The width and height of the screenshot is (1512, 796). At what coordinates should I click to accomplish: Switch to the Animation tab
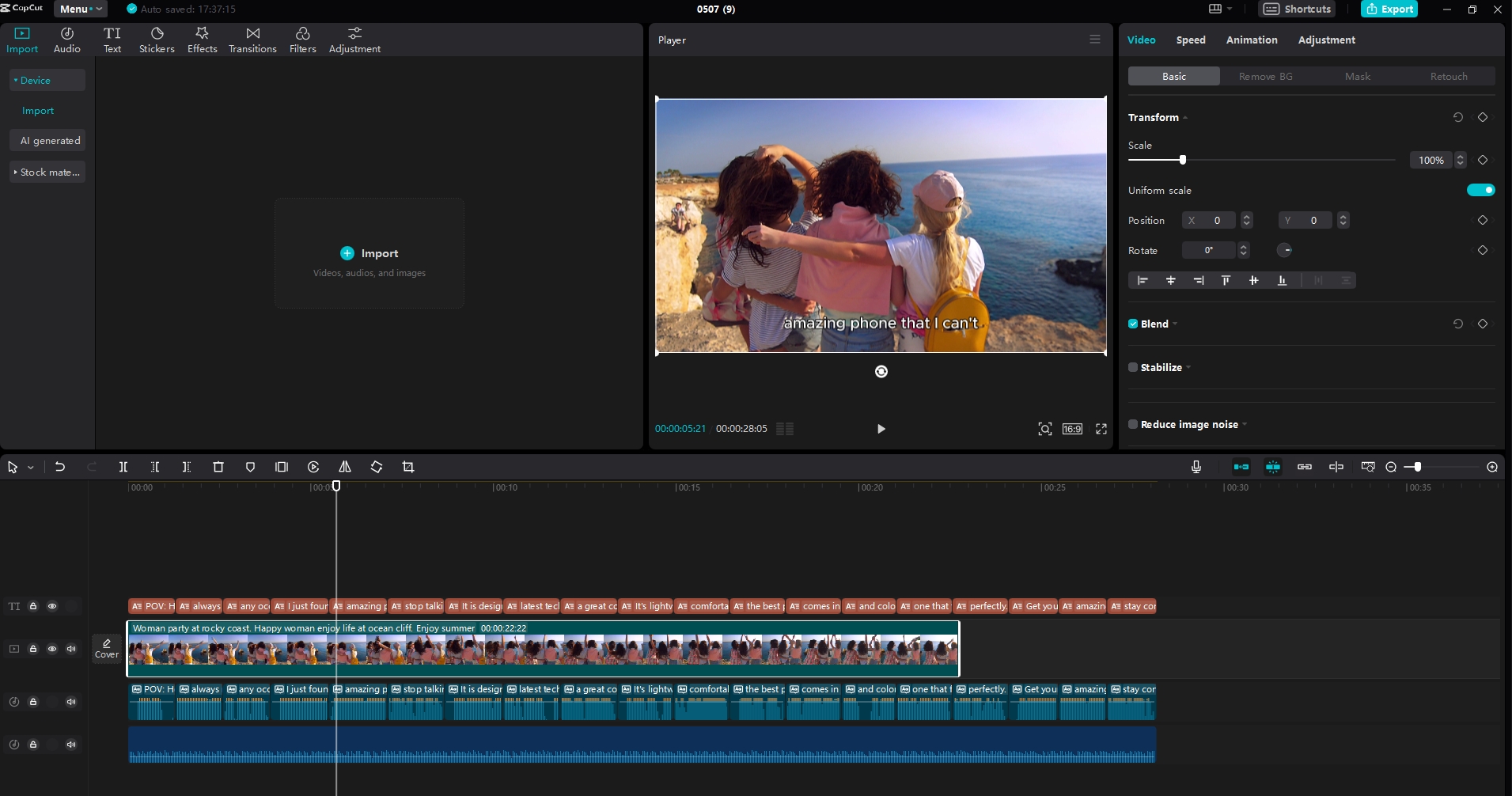pos(1251,40)
